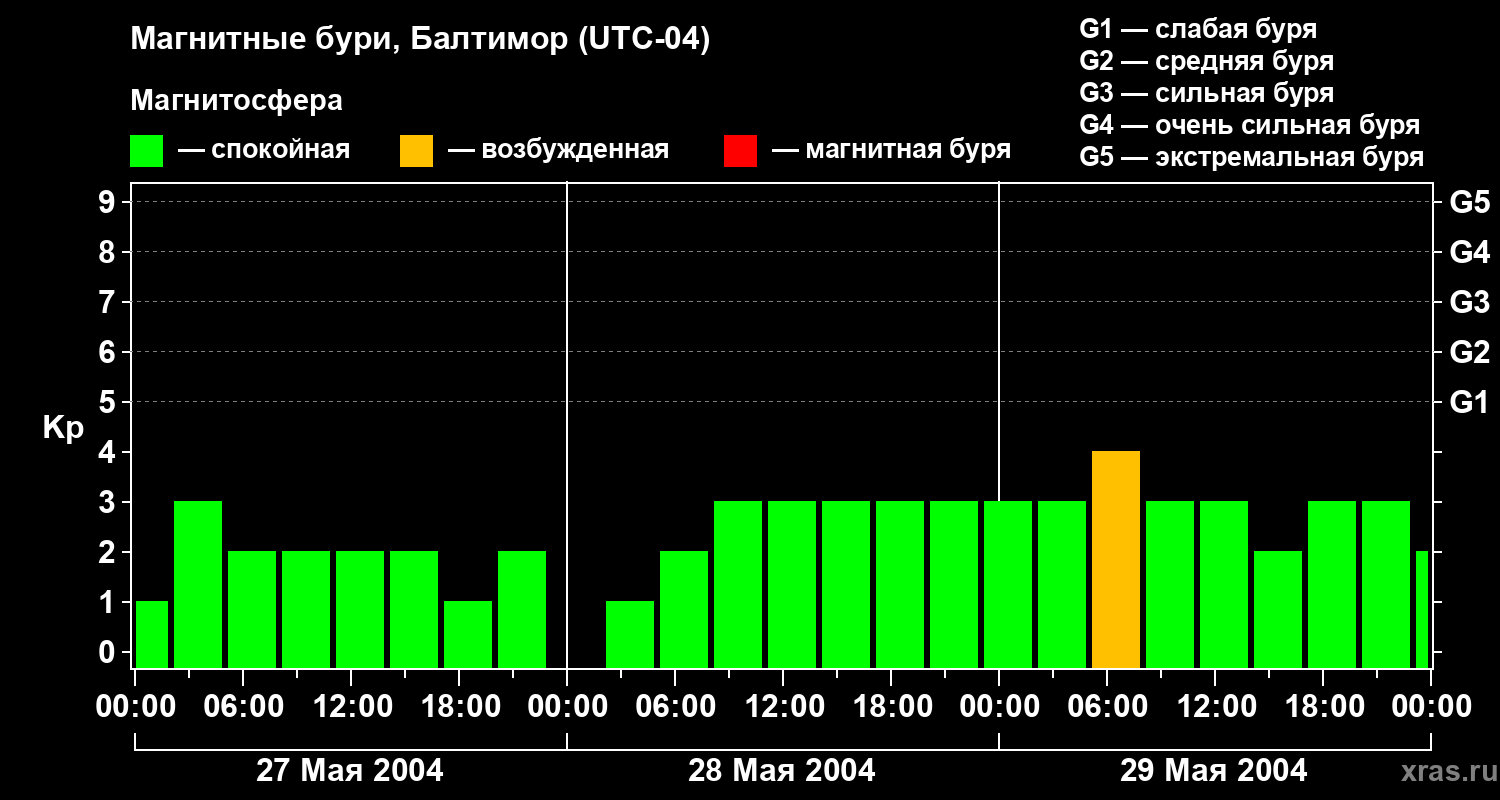Screen dimensions: 1500x800
Task: Click the G1 storm level label
Action: pyautogui.click(x=1469, y=403)
